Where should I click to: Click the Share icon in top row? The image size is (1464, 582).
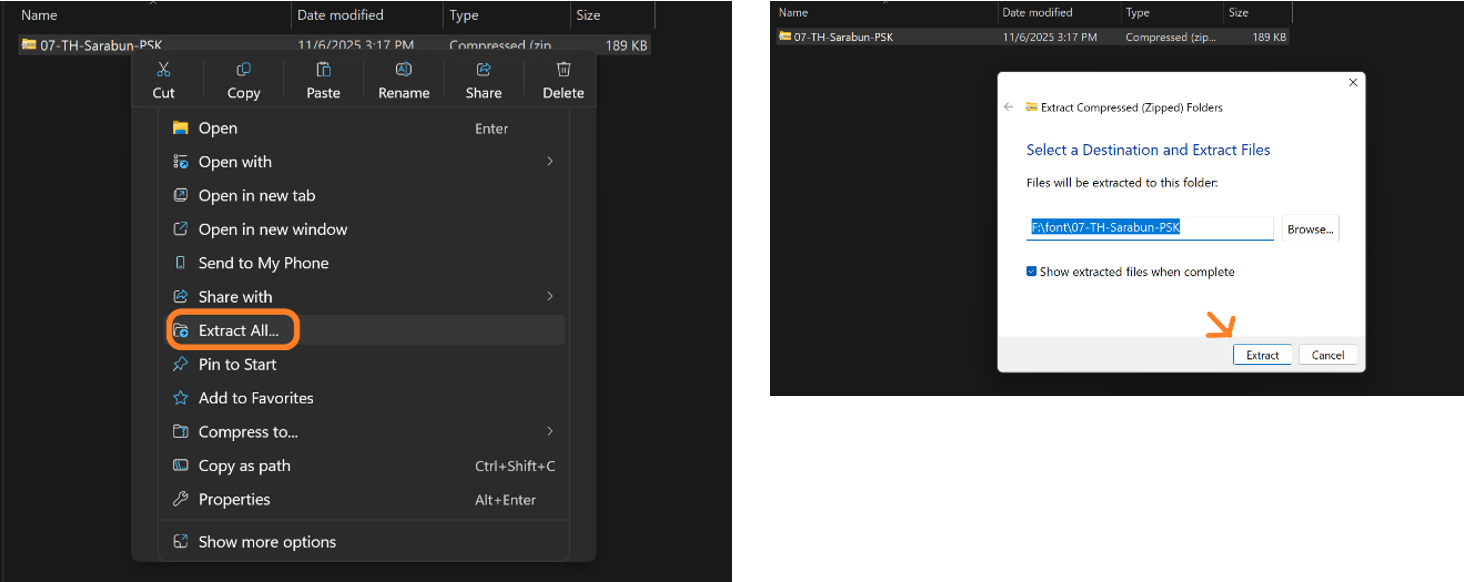tap(483, 70)
